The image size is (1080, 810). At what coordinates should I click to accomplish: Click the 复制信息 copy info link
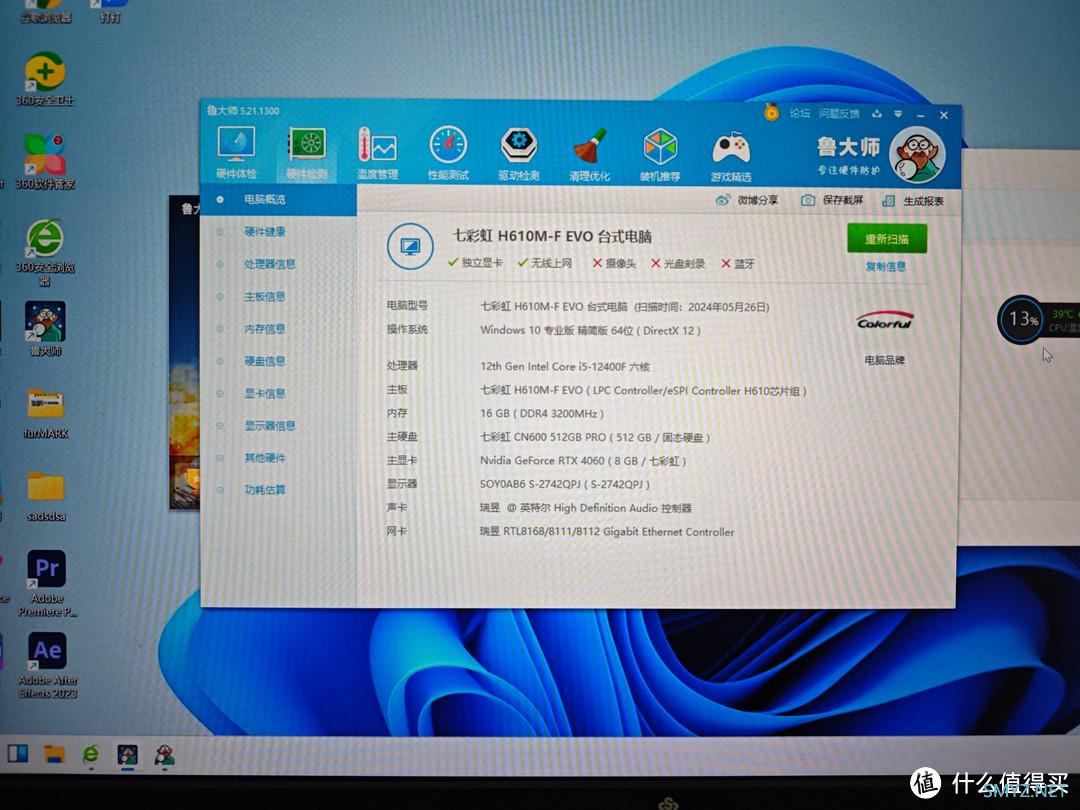886,267
